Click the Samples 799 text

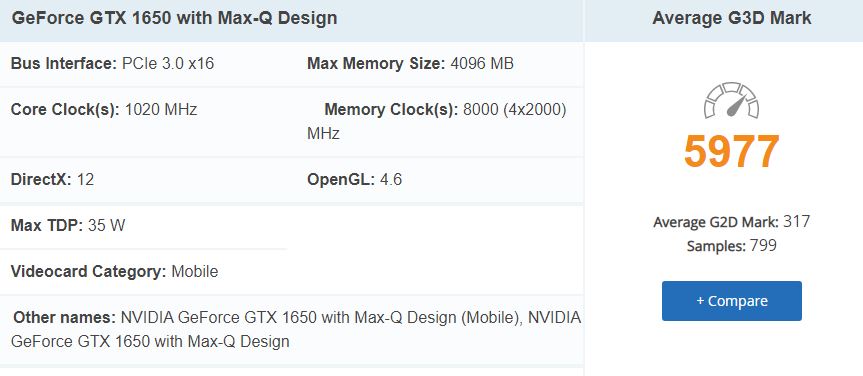[731, 246]
